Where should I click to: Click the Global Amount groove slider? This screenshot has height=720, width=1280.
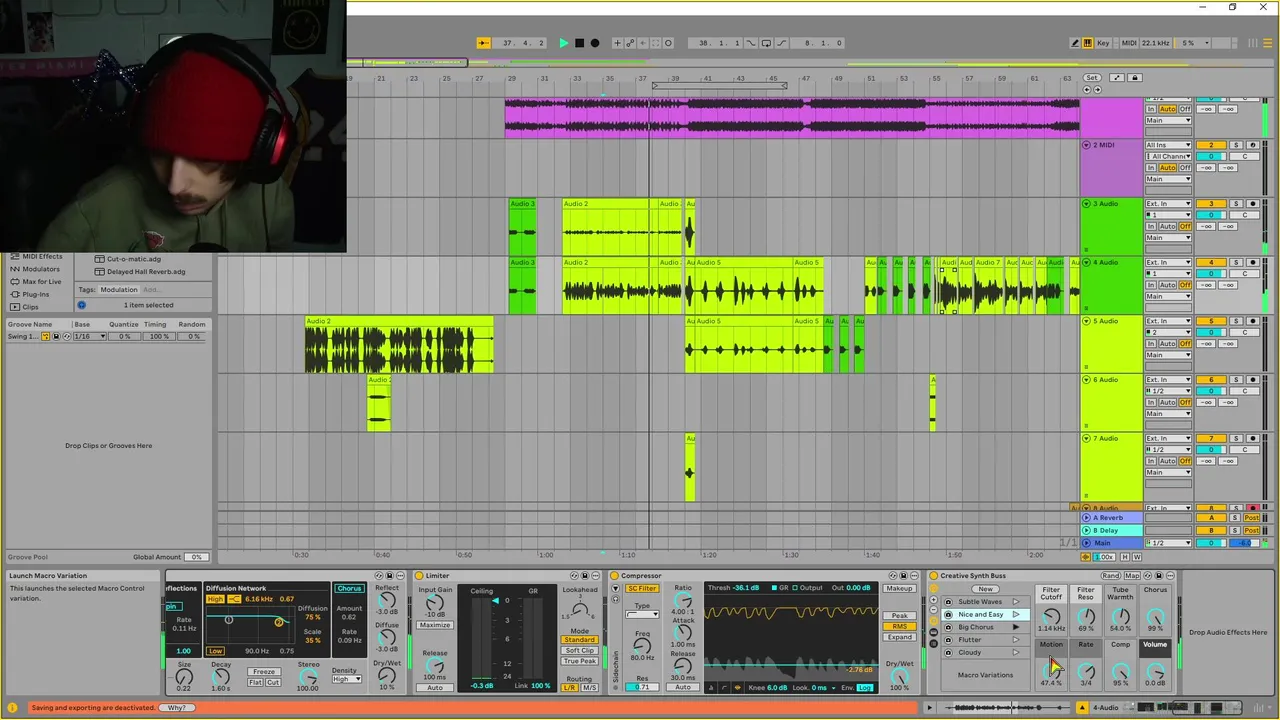pyautogui.click(x=196, y=557)
